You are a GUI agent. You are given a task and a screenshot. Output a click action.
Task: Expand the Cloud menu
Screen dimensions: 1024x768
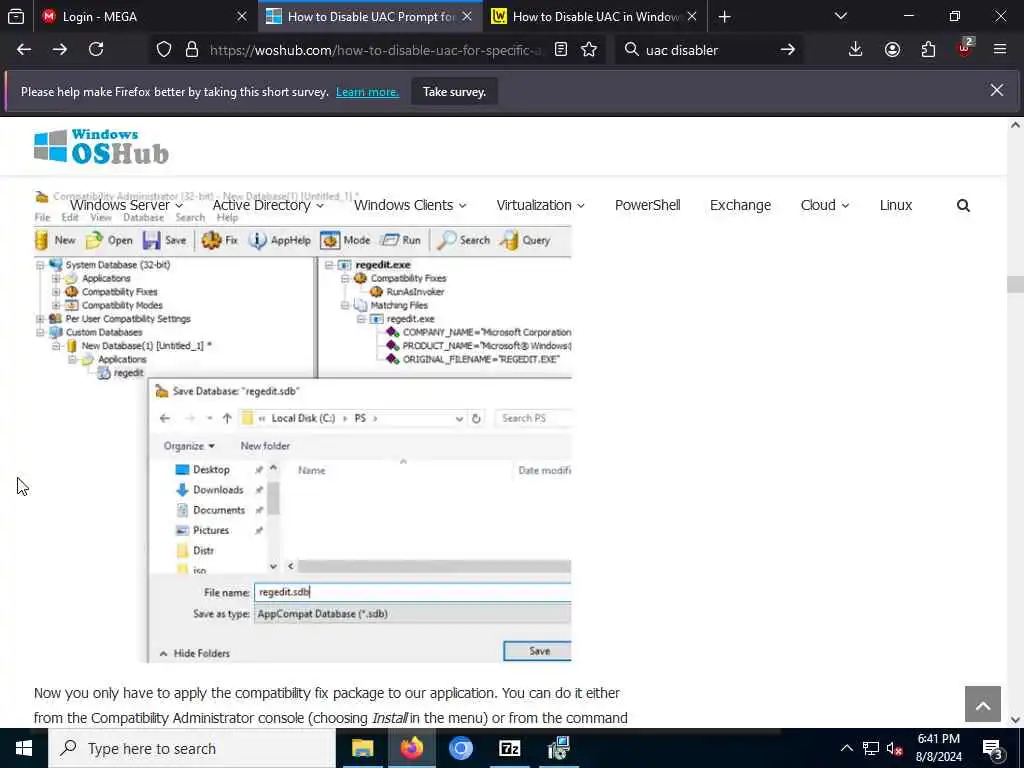pos(825,205)
